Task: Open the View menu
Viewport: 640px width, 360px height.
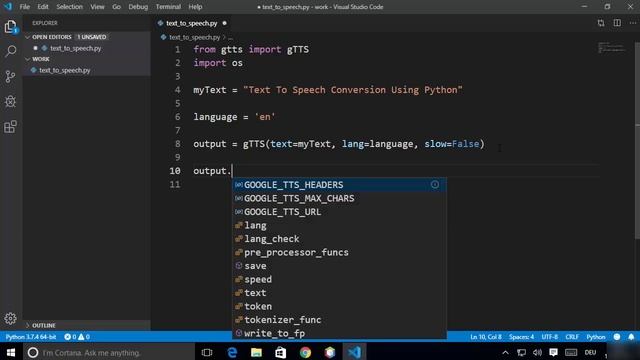Action: click(97, 7)
